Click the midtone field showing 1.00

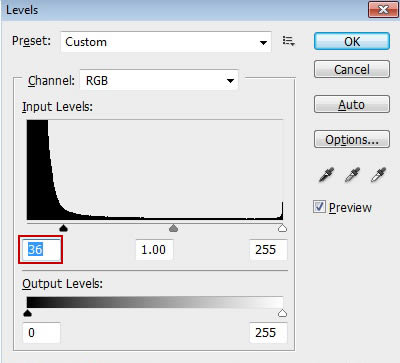pyautogui.click(x=154, y=249)
